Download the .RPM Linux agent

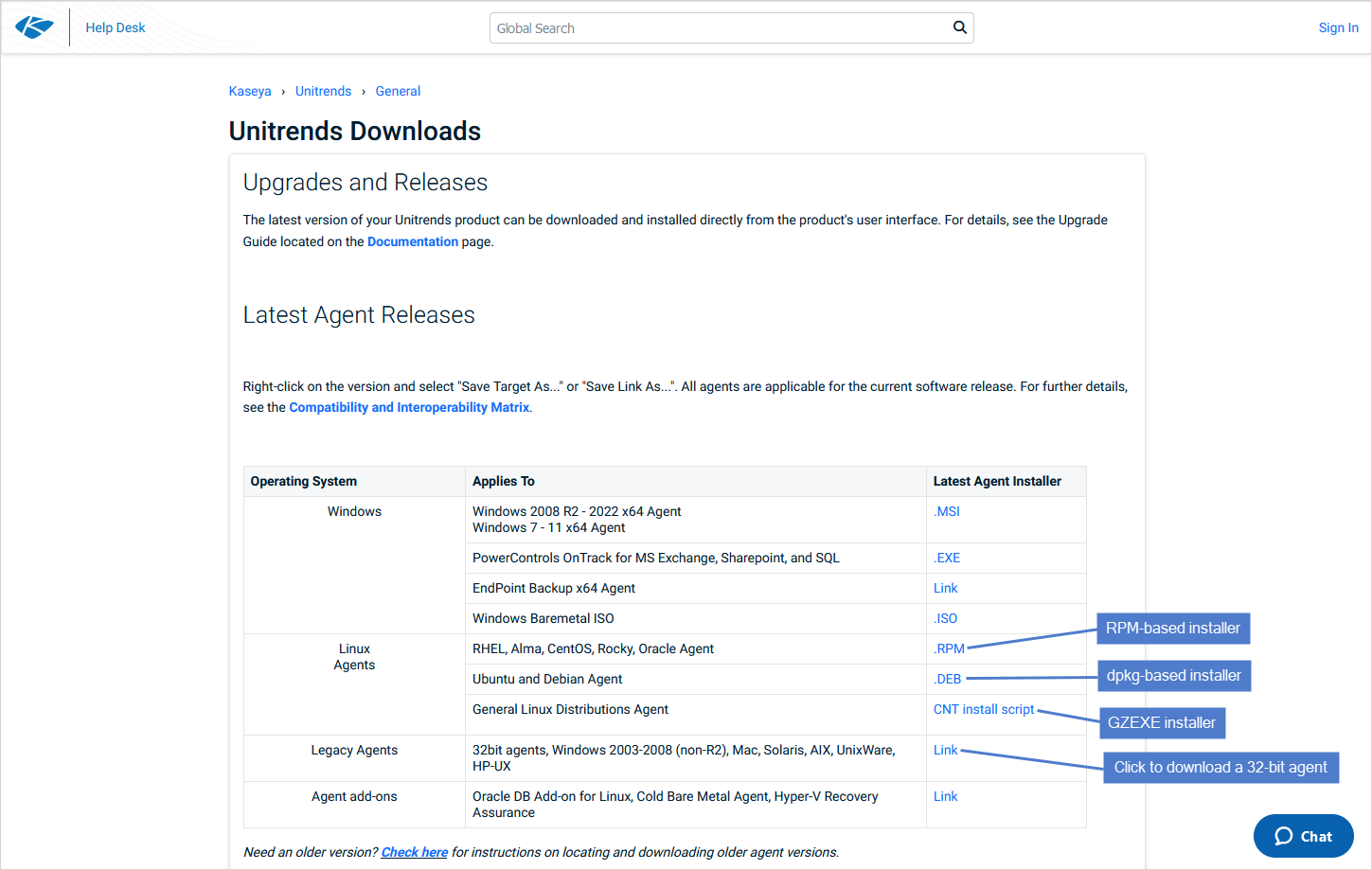pyautogui.click(x=949, y=648)
